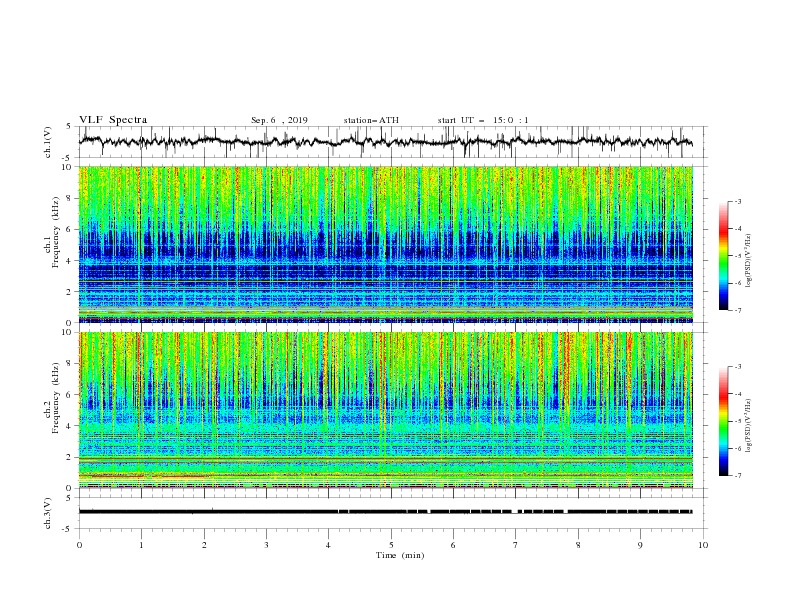This screenshot has height=612, width=792.
Task: Click time axis tick label '9'
Action: [640, 545]
